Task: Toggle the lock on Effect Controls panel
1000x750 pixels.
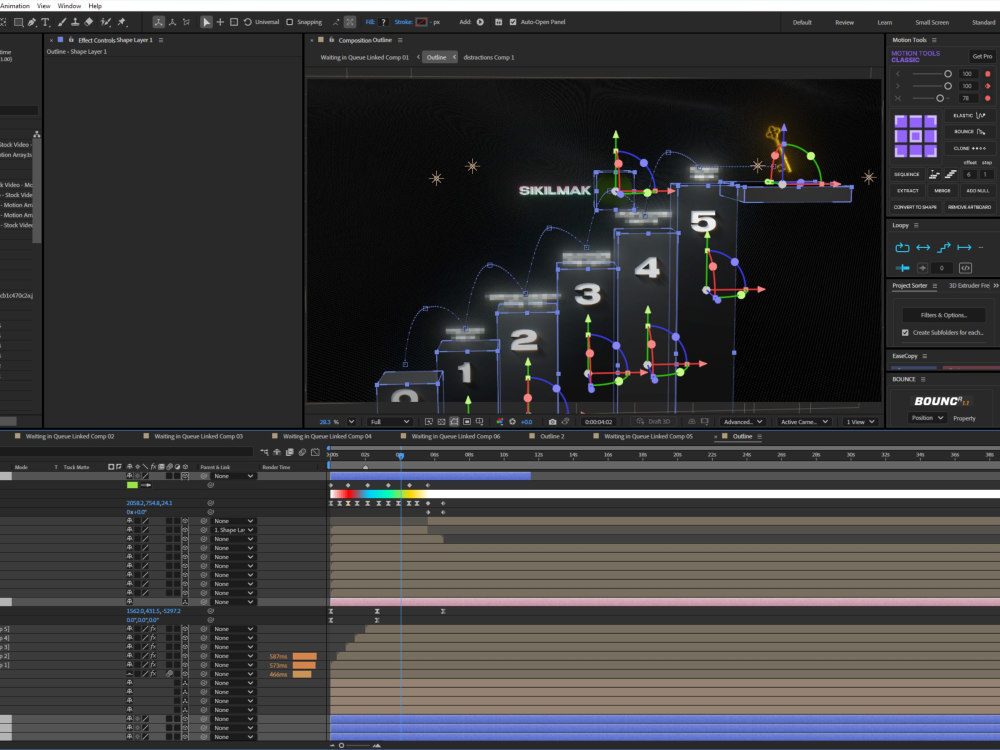Action: pos(71,40)
